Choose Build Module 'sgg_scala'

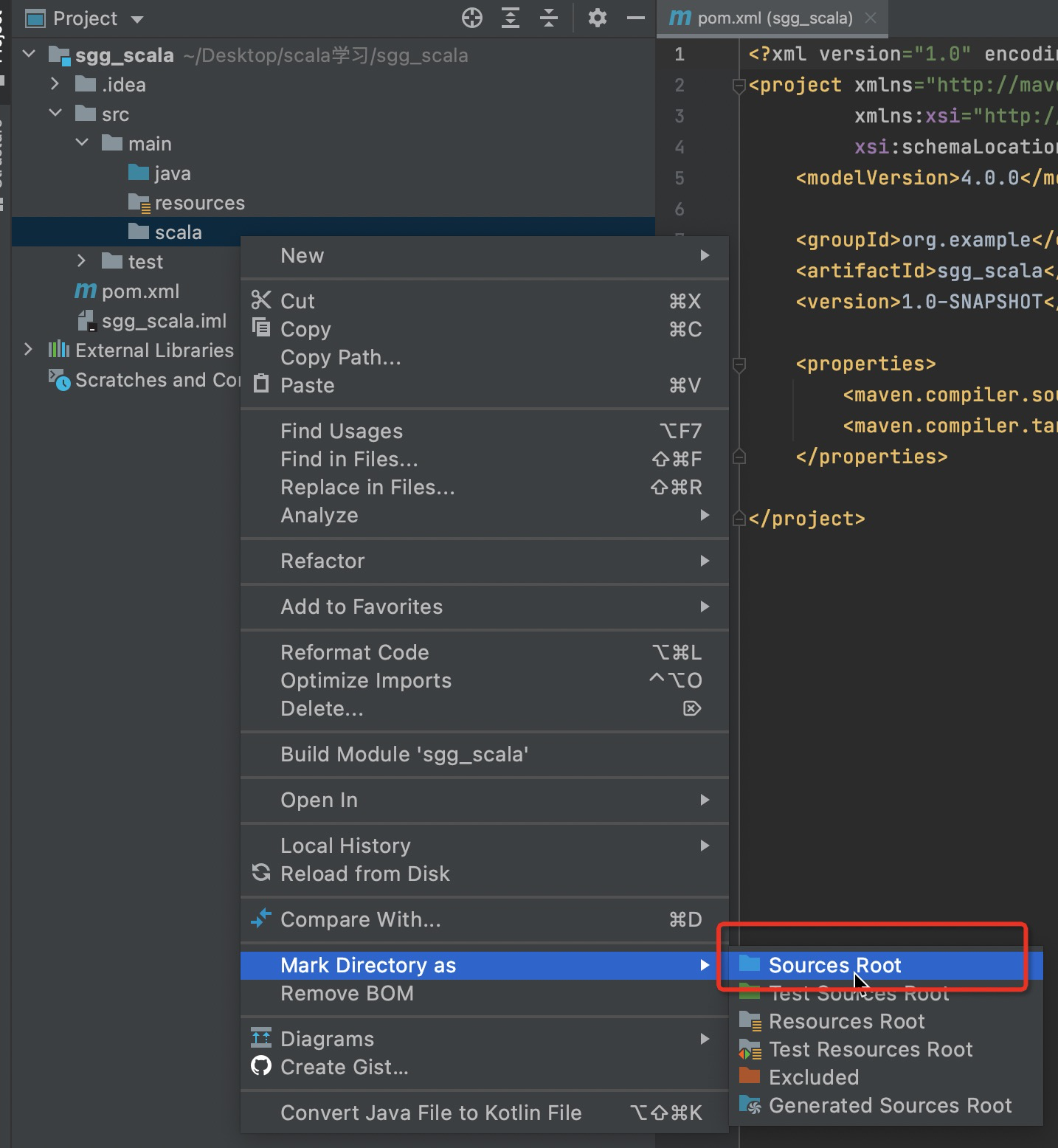(x=485, y=754)
